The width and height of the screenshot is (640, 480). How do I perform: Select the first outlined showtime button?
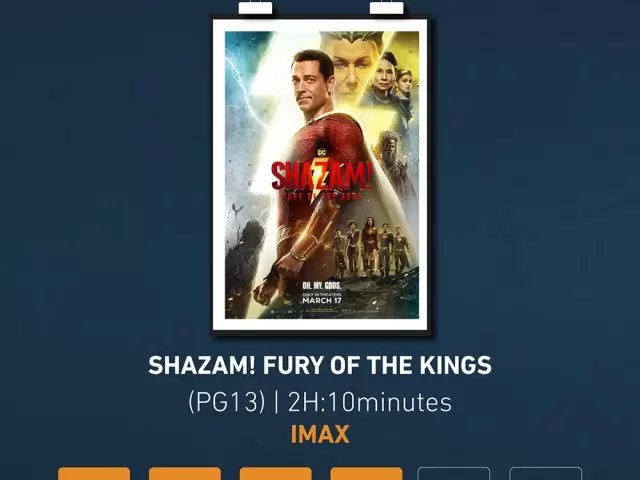(454, 474)
